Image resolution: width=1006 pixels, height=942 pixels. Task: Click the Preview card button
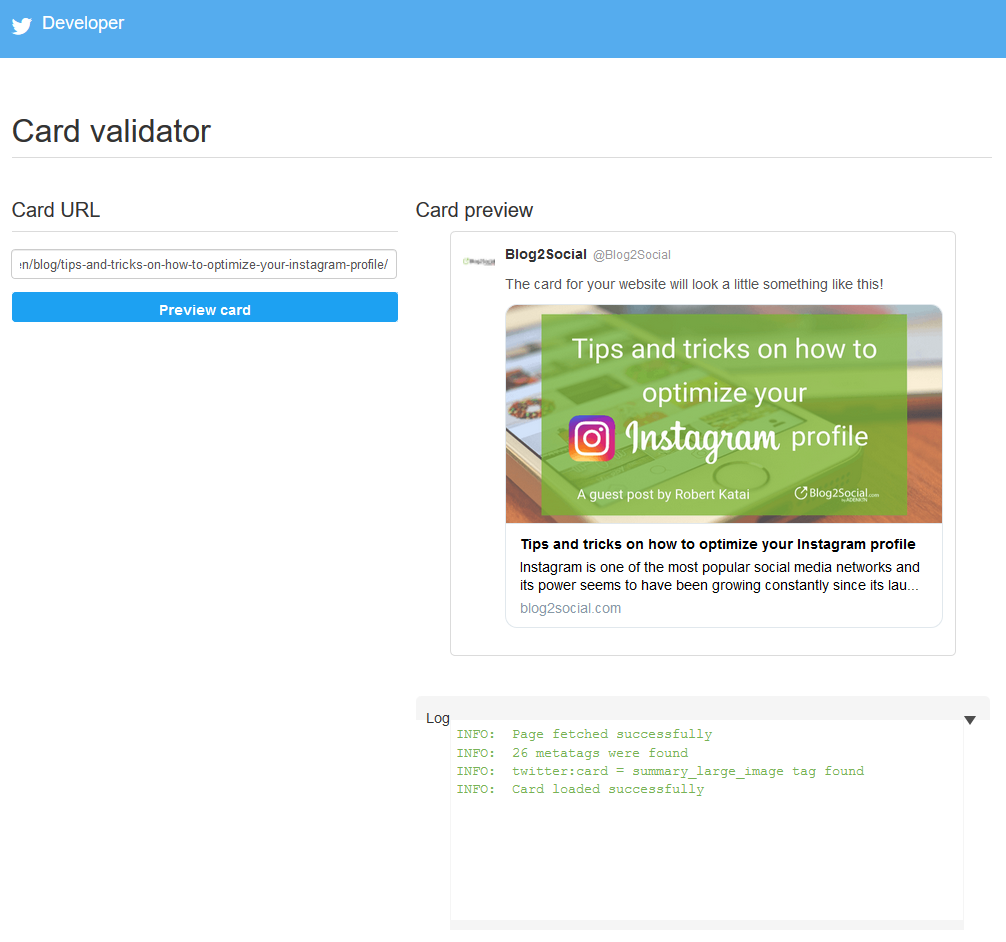[x=205, y=307]
